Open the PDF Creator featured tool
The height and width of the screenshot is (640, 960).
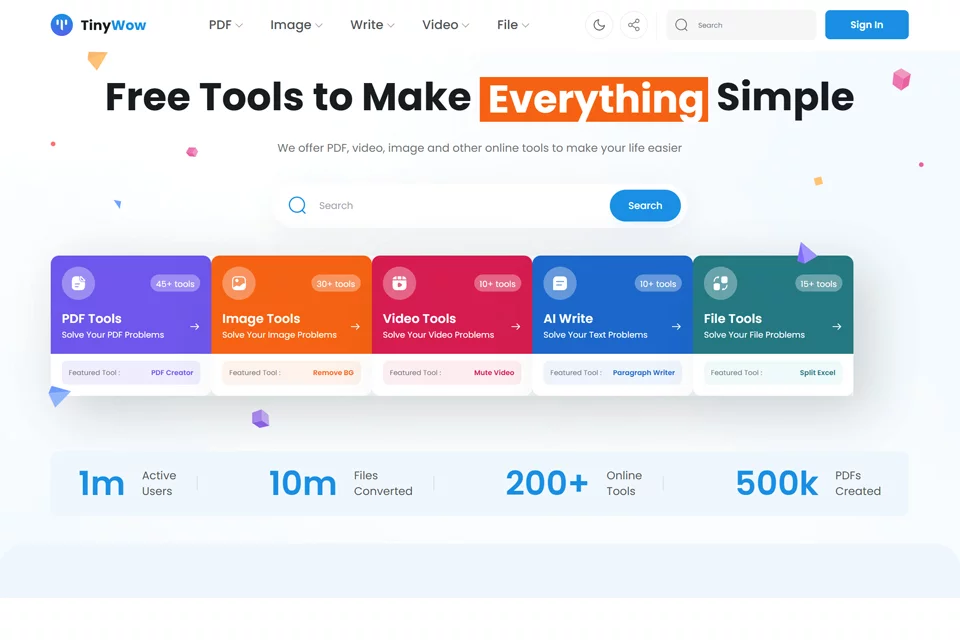tap(172, 373)
